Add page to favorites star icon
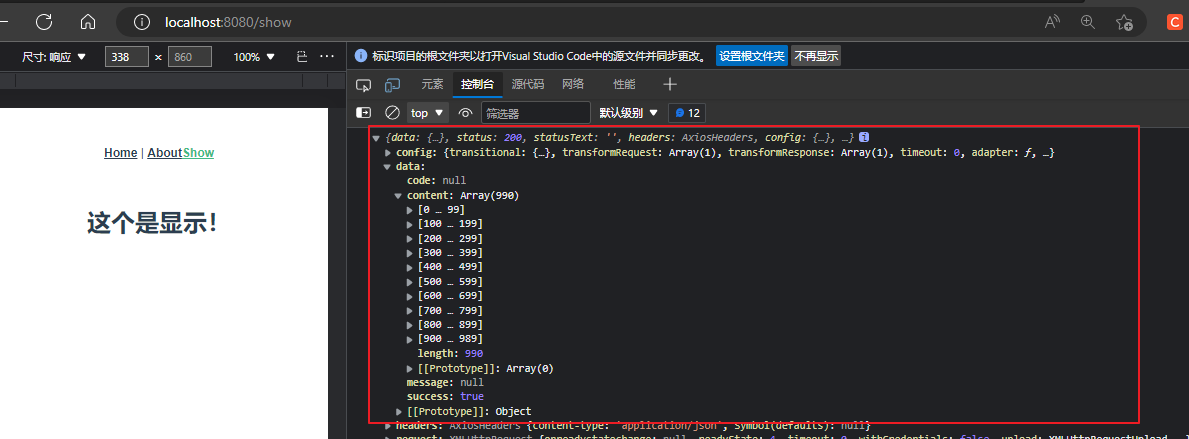Image resolution: width=1189 pixels, height=439 pixels. point(1125,22)
